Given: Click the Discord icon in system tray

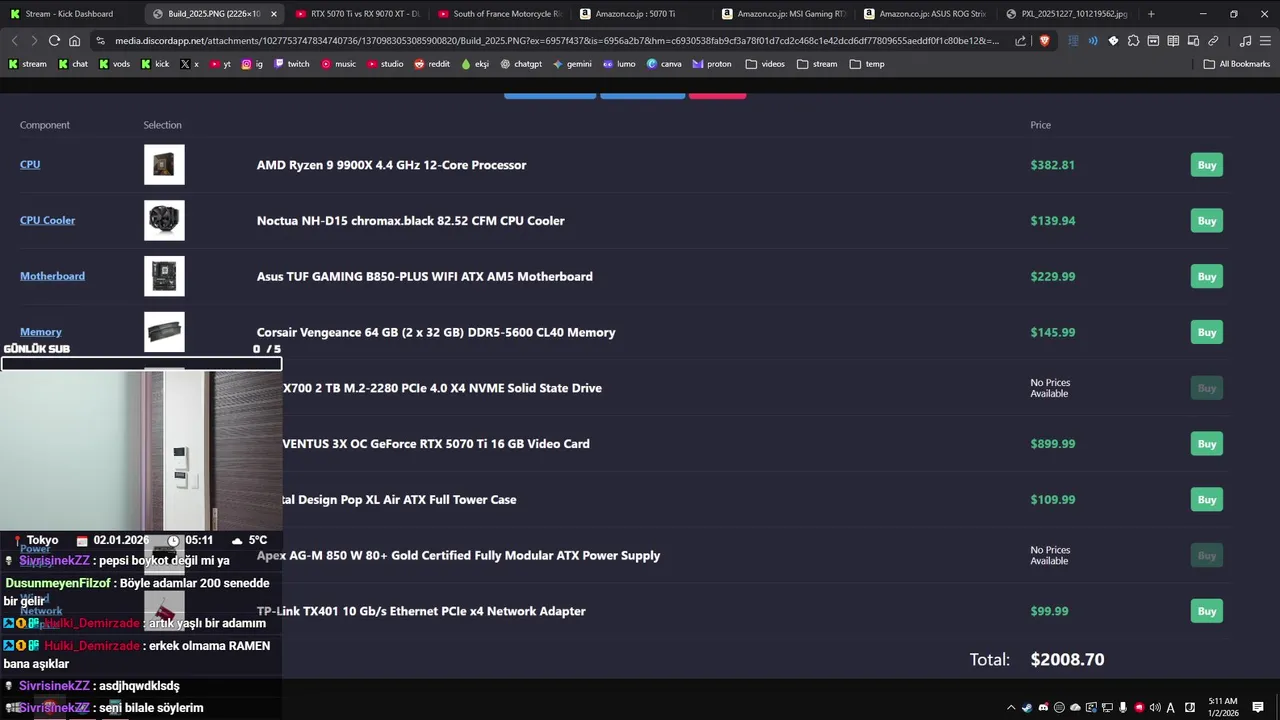Looking at the screenshot, I should coord(1043,708).
